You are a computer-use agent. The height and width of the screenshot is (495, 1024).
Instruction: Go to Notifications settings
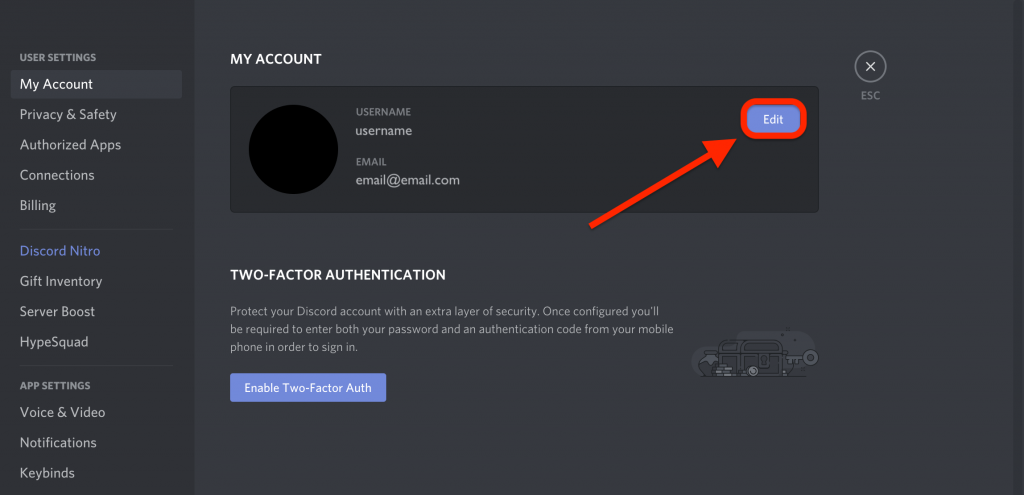96,443
